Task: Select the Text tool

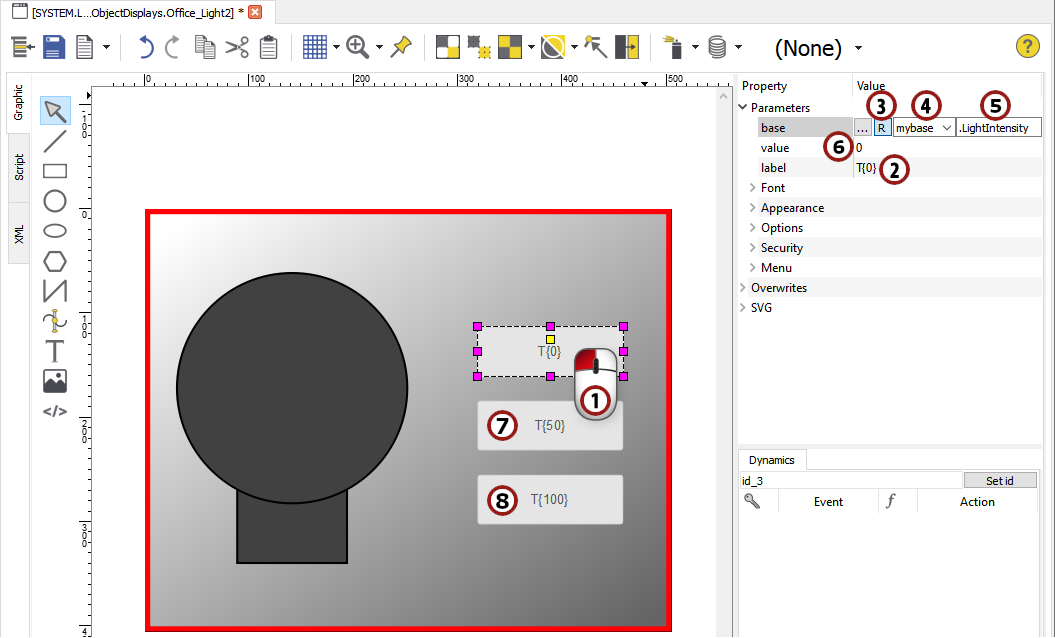Action: coord(55,351)
